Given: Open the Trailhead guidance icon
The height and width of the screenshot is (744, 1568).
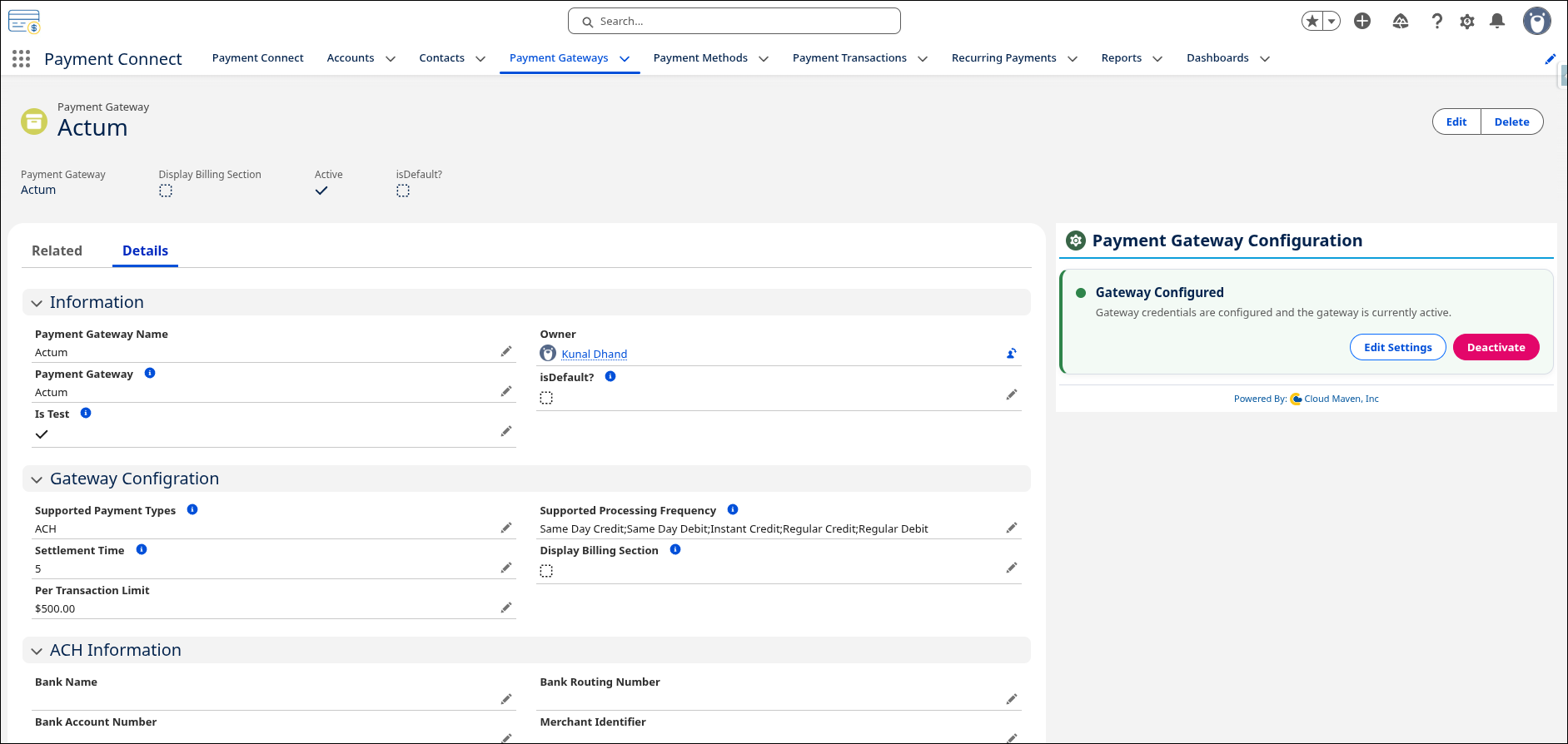Looking at the screenshot, I should click(1401, 22).
